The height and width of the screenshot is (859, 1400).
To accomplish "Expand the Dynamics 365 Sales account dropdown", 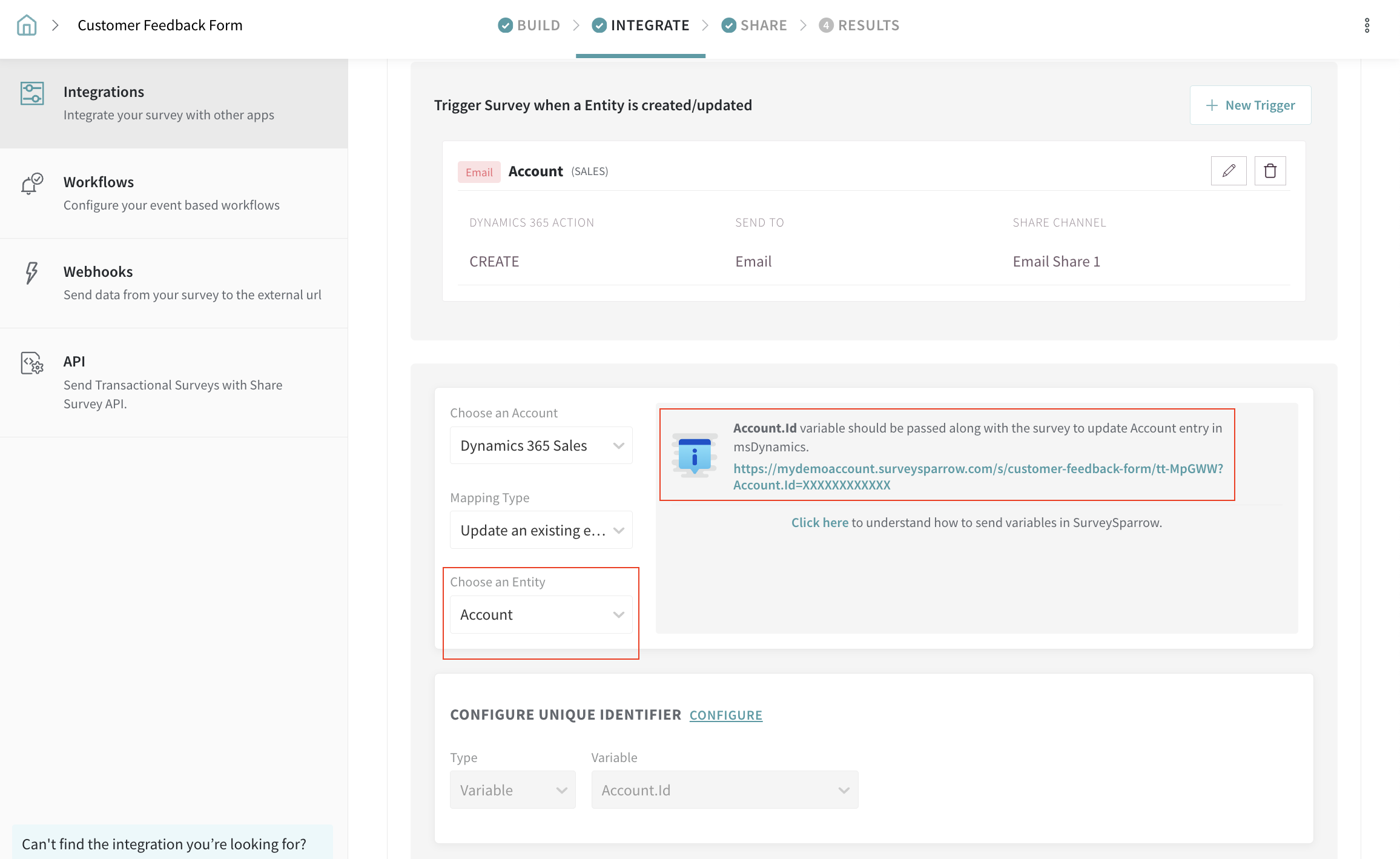I will tap(541, 446).
